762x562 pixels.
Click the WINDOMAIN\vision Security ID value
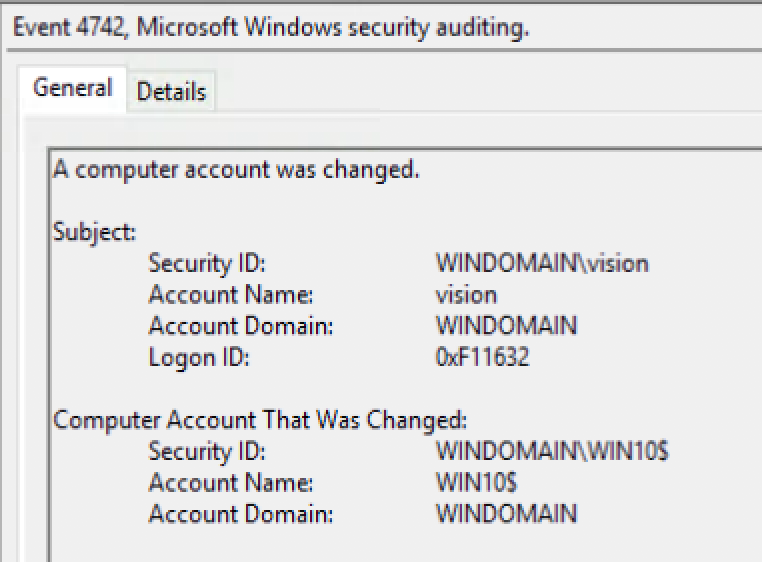coord(542,263)
